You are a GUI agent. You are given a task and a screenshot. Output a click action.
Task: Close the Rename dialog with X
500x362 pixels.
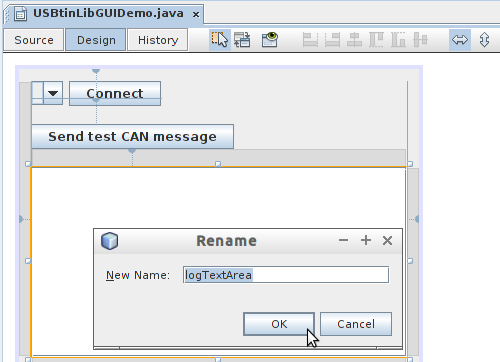[387, 240]
